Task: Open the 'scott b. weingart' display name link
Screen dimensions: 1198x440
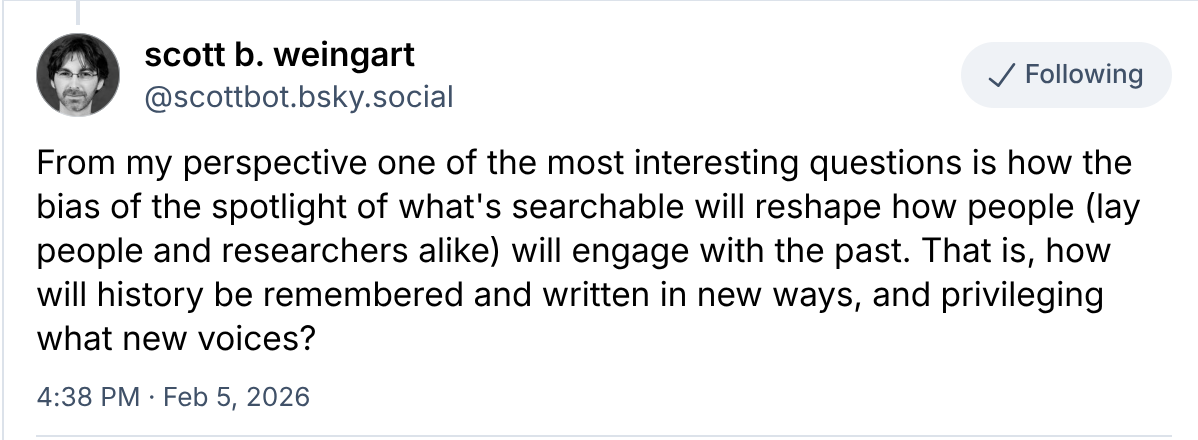Action: pyautogui.click(x=279, y=56)
